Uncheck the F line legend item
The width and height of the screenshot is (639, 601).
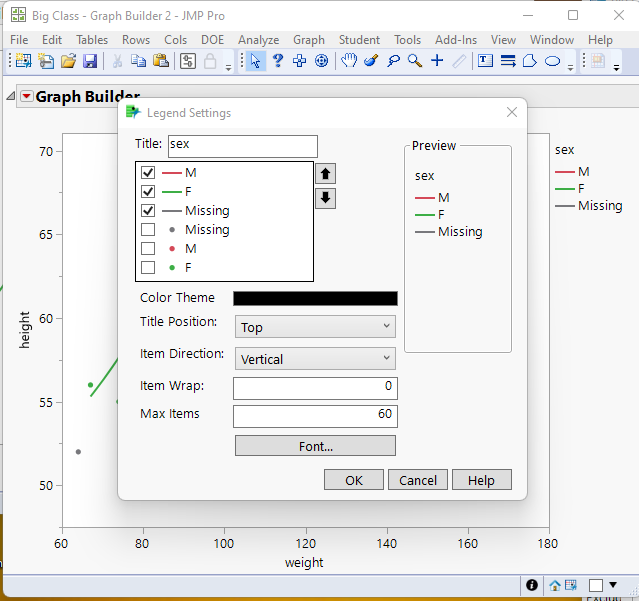pos(148,192)
